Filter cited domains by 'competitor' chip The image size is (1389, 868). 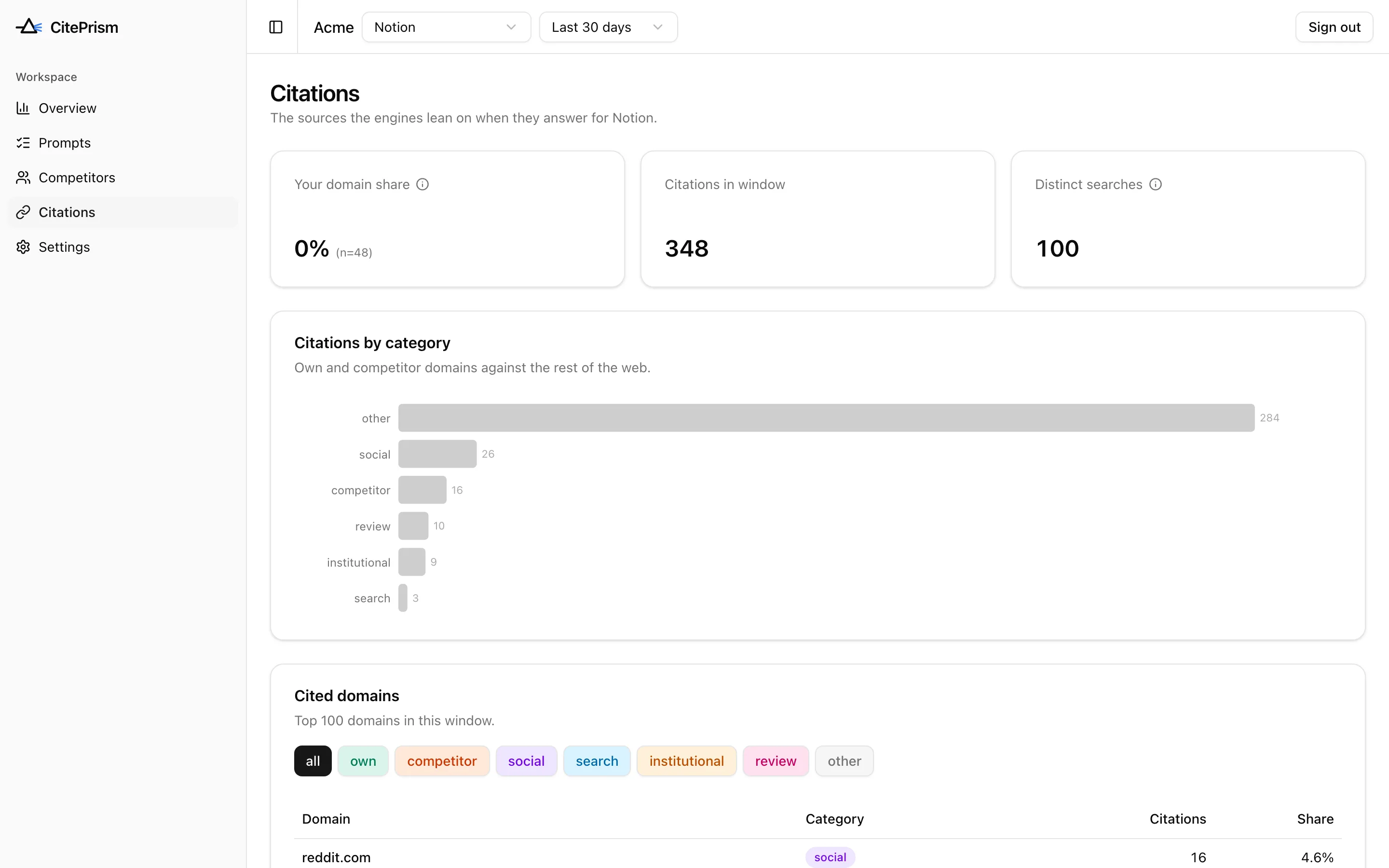pos(442,760)
